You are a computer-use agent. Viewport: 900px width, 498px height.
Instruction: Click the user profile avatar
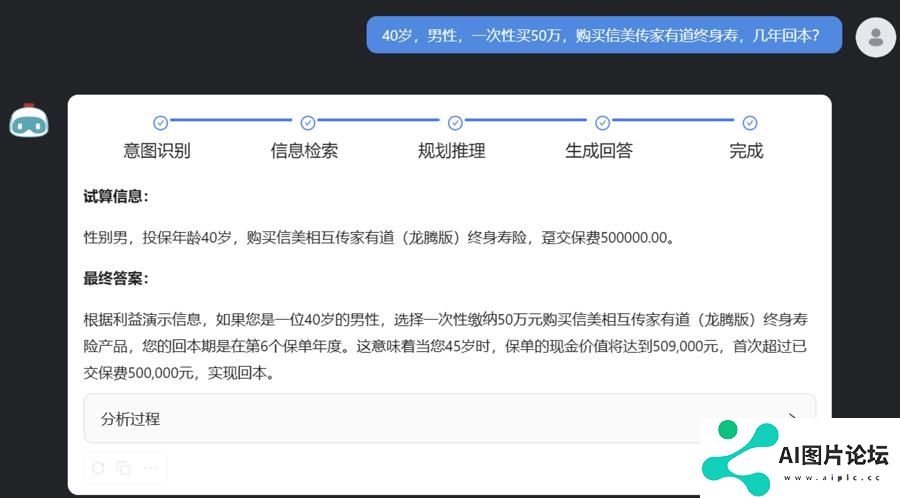875,37
